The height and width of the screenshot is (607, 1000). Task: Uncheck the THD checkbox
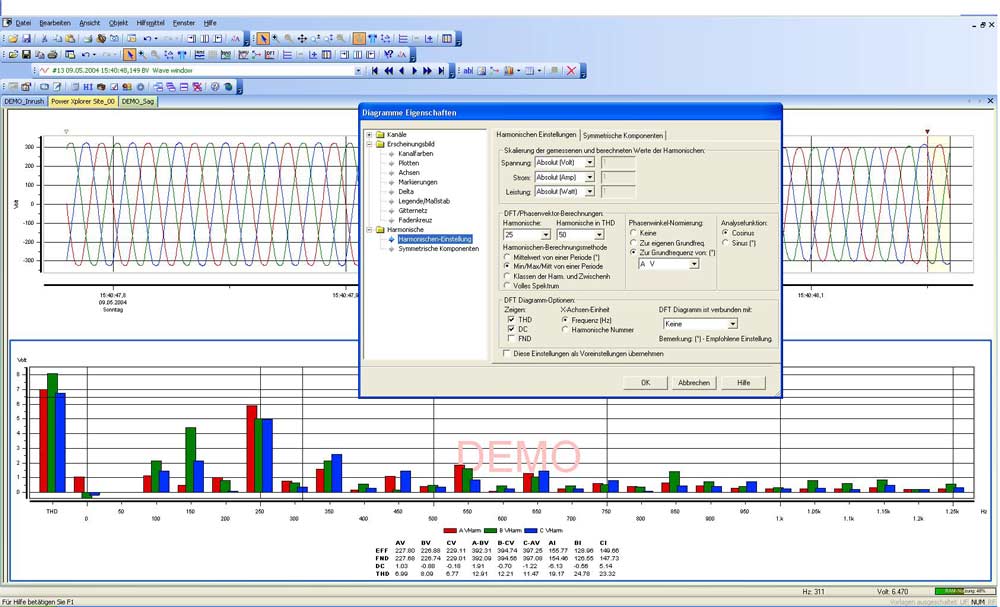511,319
